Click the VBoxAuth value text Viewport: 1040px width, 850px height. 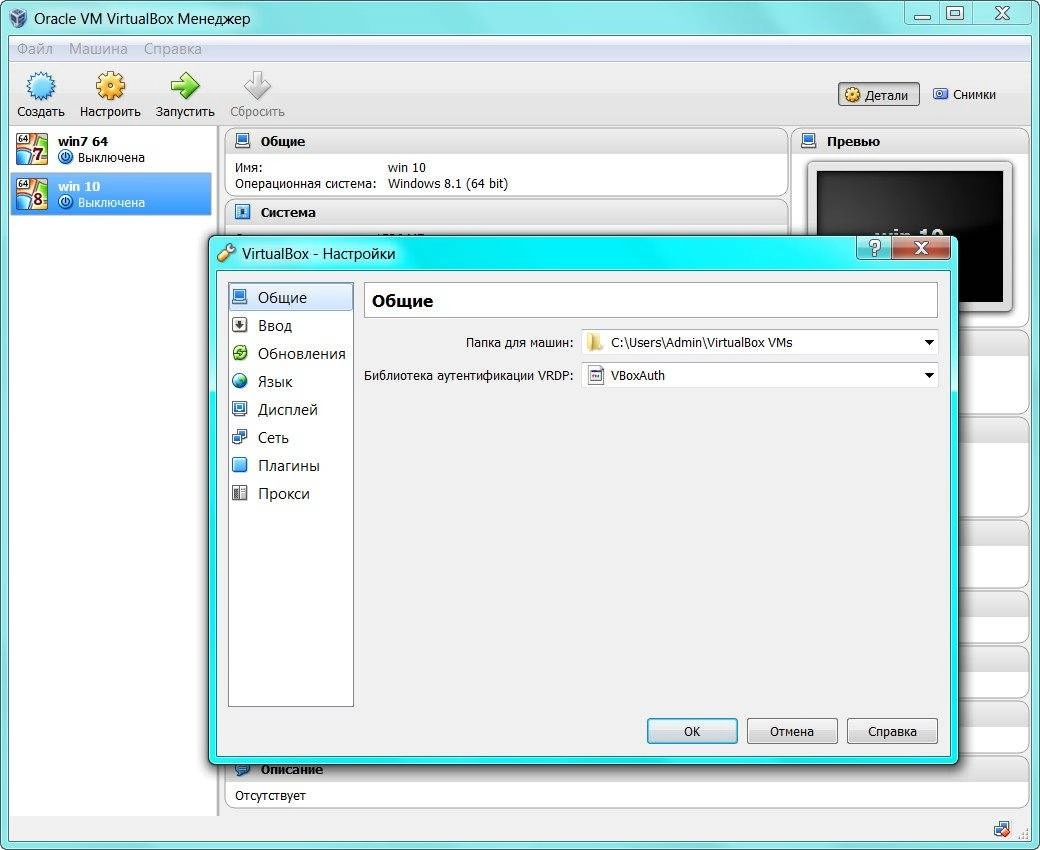pos(637,375)
